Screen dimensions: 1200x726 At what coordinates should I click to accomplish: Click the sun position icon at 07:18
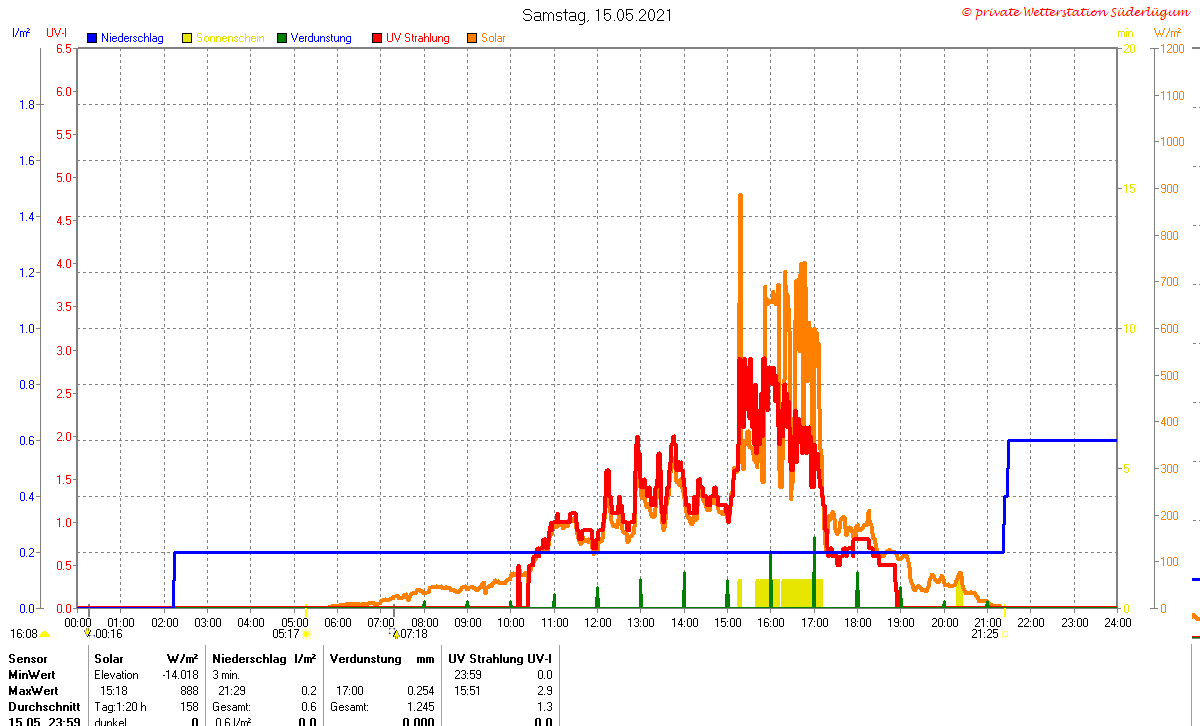pyautogui.click(x=396, y=634)
